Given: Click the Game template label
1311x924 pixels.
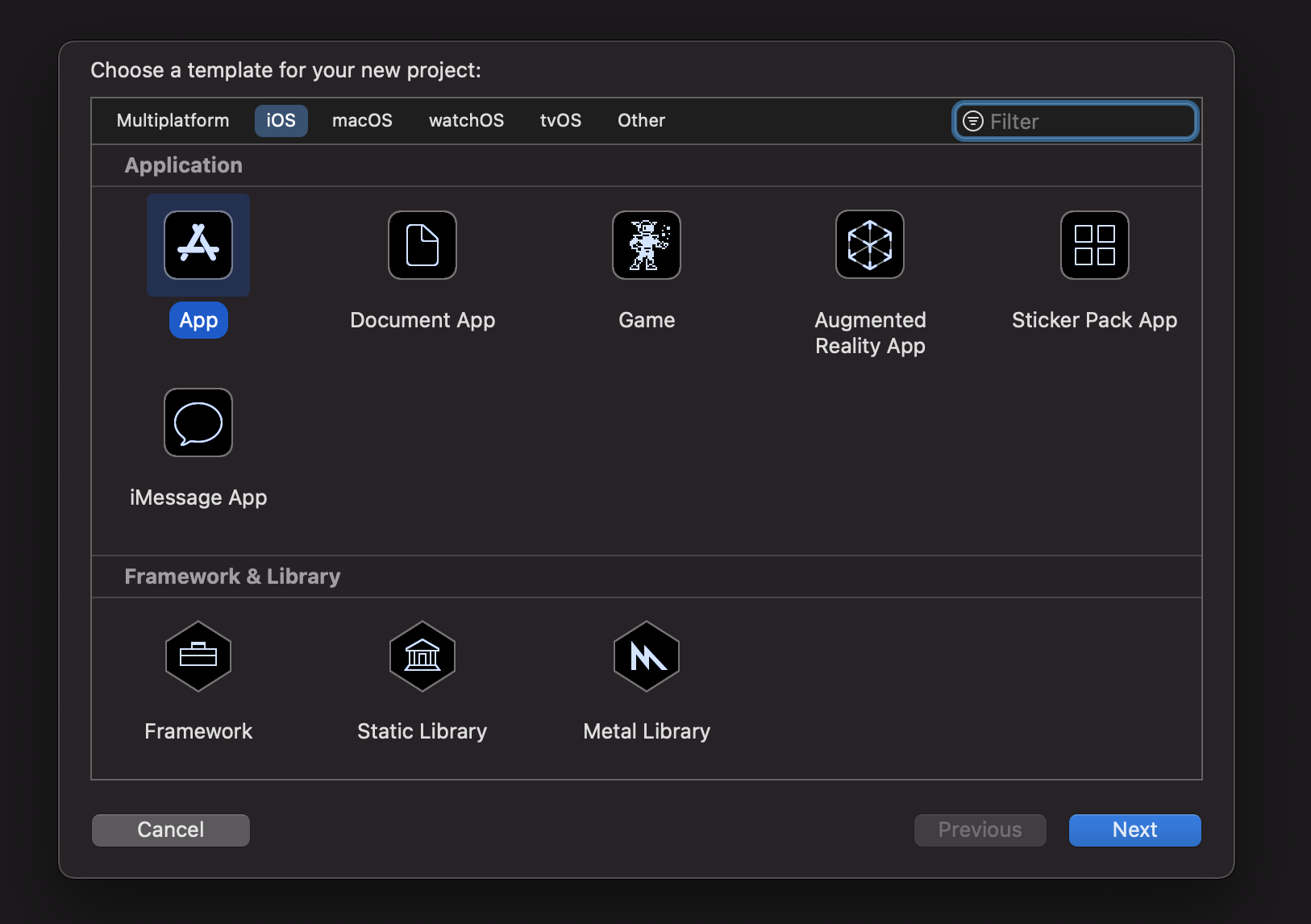Looking at the screenshot, I should coord(647,320).
